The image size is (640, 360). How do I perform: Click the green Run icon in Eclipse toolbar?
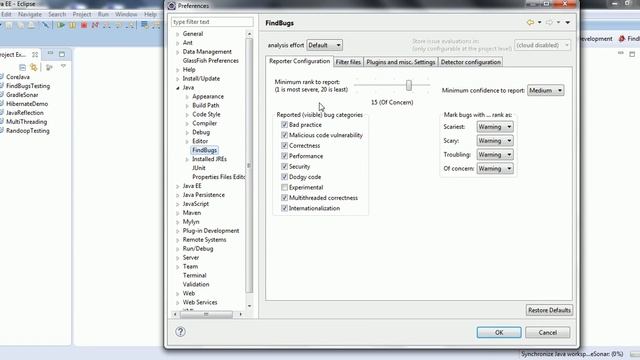click(61, 25)
